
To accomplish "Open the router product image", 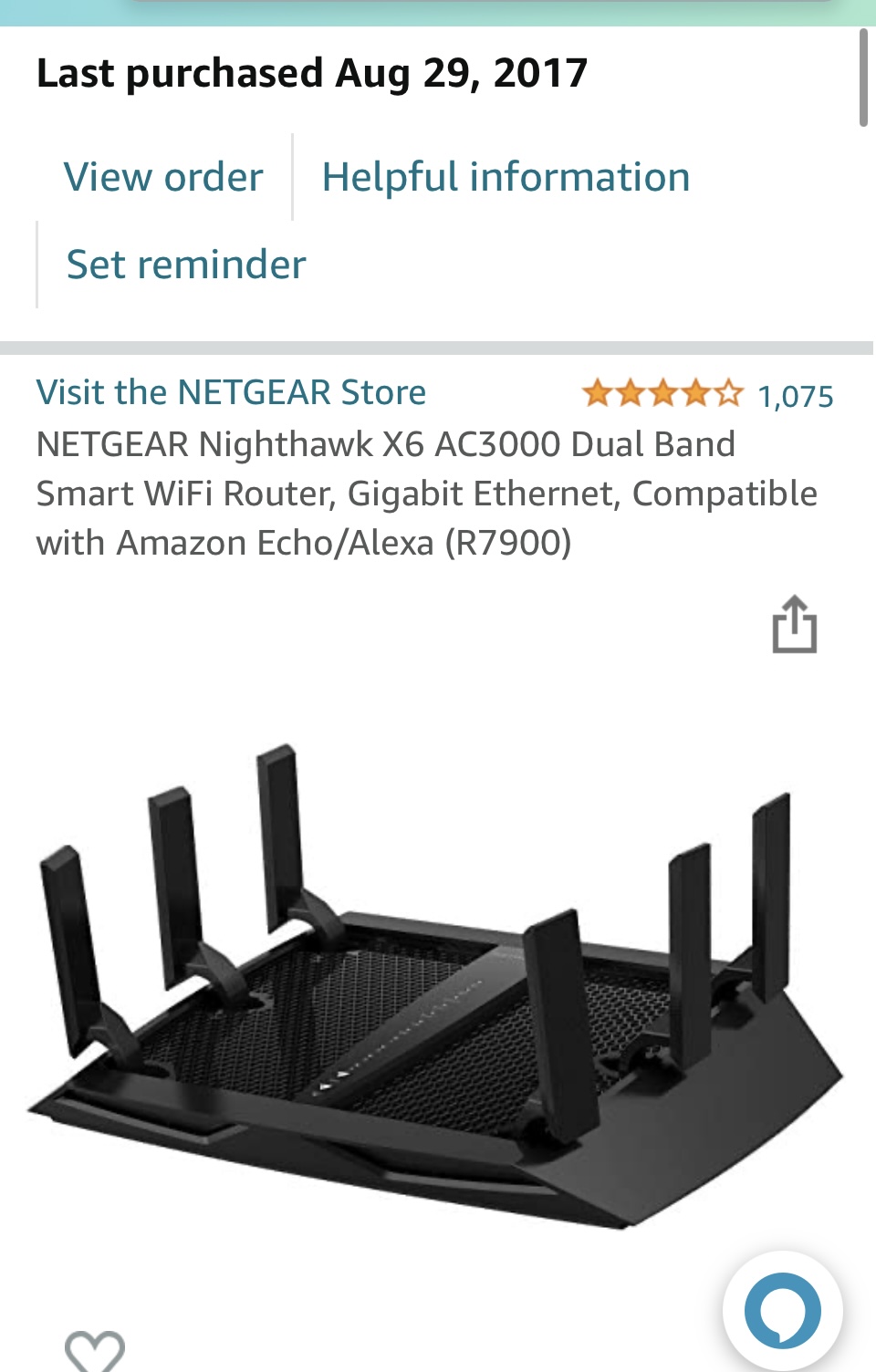I will [x=436, y=986].
